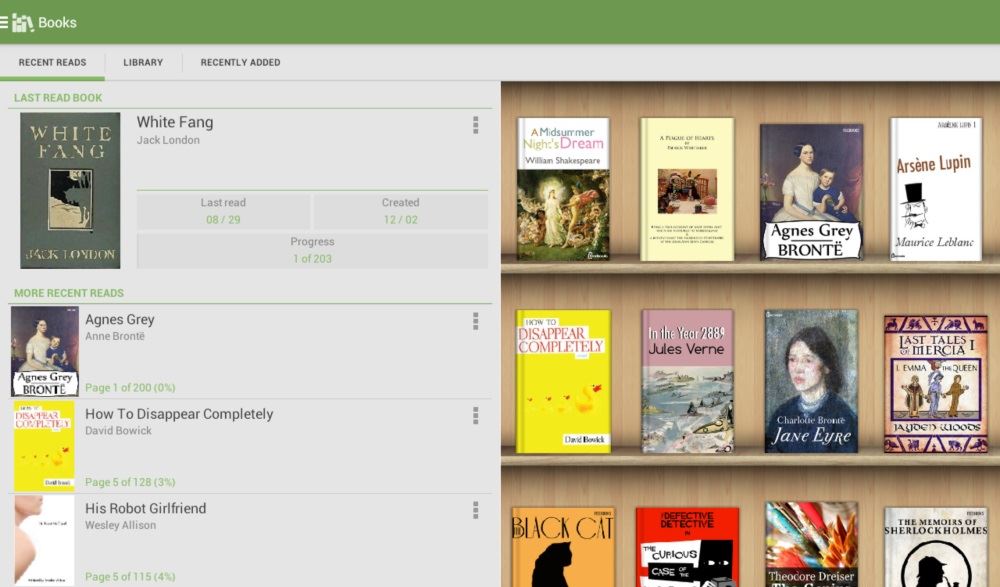Click the Last Read Book heading
Screen dimensions: 1000x587
[58, 98]
